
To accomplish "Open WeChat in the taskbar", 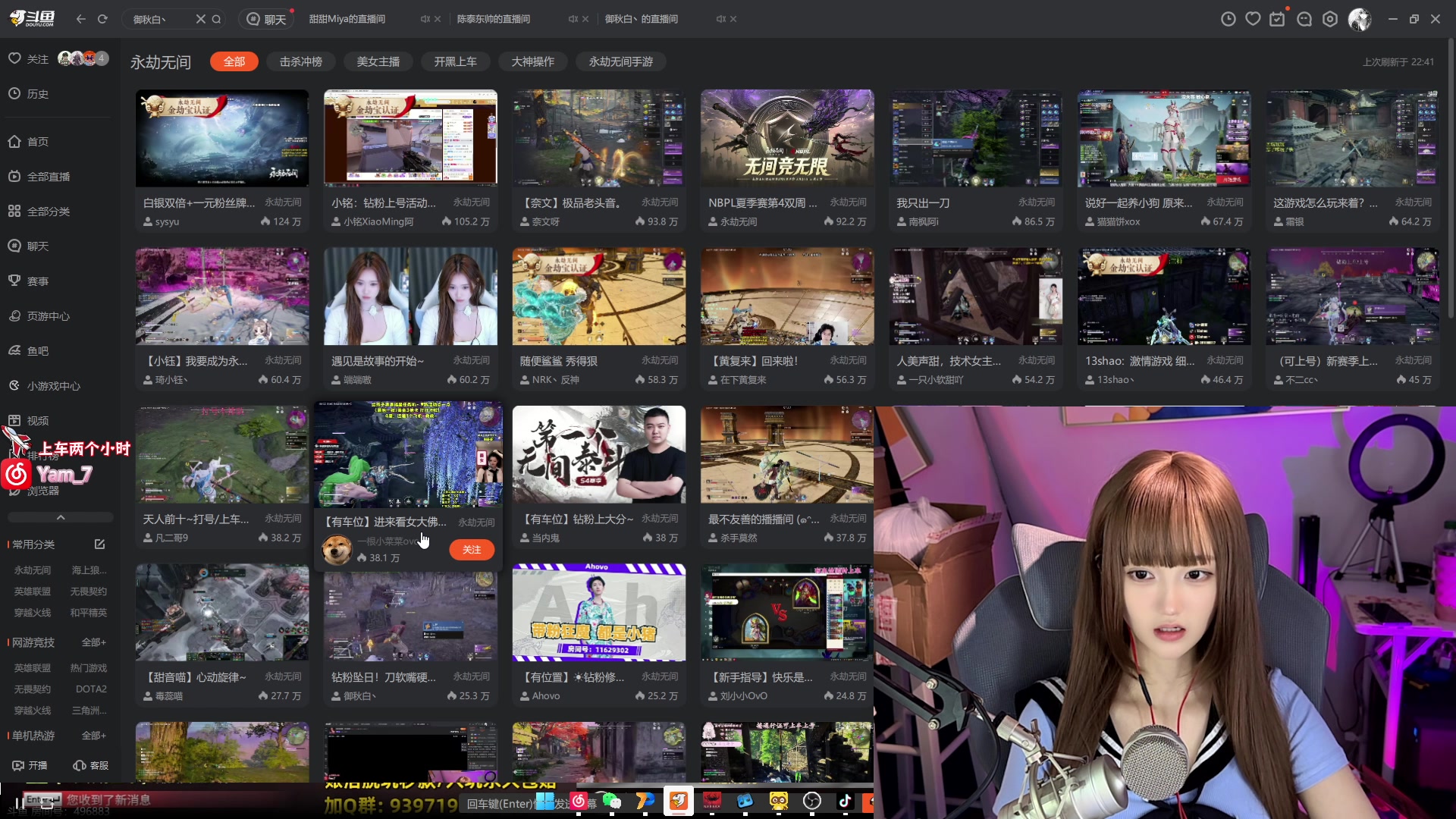I will (611, 801).
